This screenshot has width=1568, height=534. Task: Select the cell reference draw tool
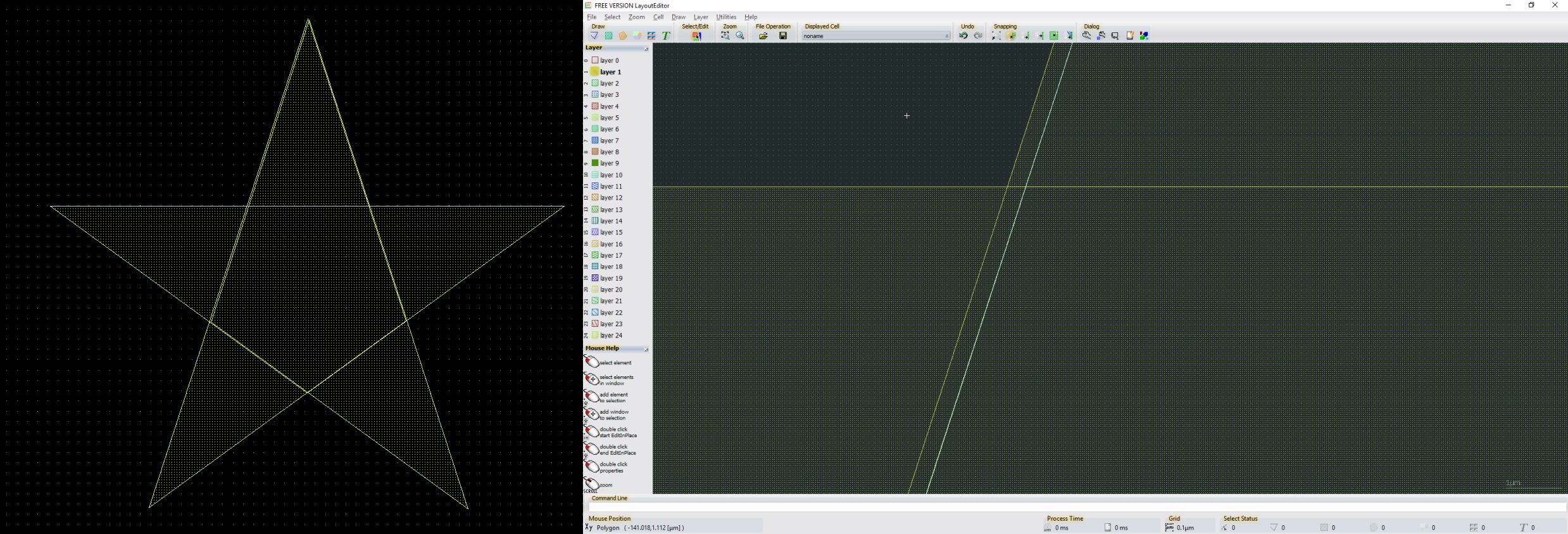(x=651, y=36)
